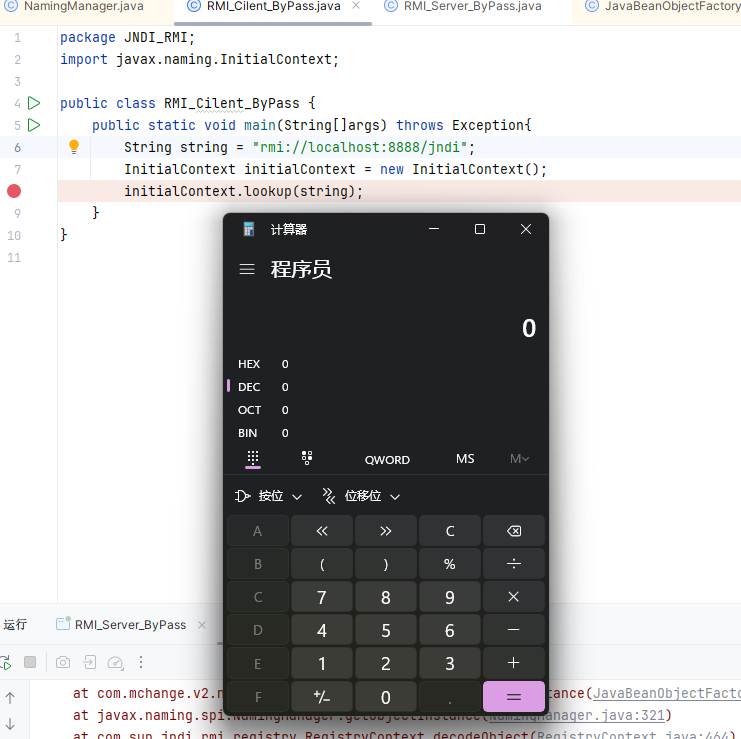Close the RMI_Server_ByPass run tab
This screenshot has width=741, height=739.
click(200, 625)
